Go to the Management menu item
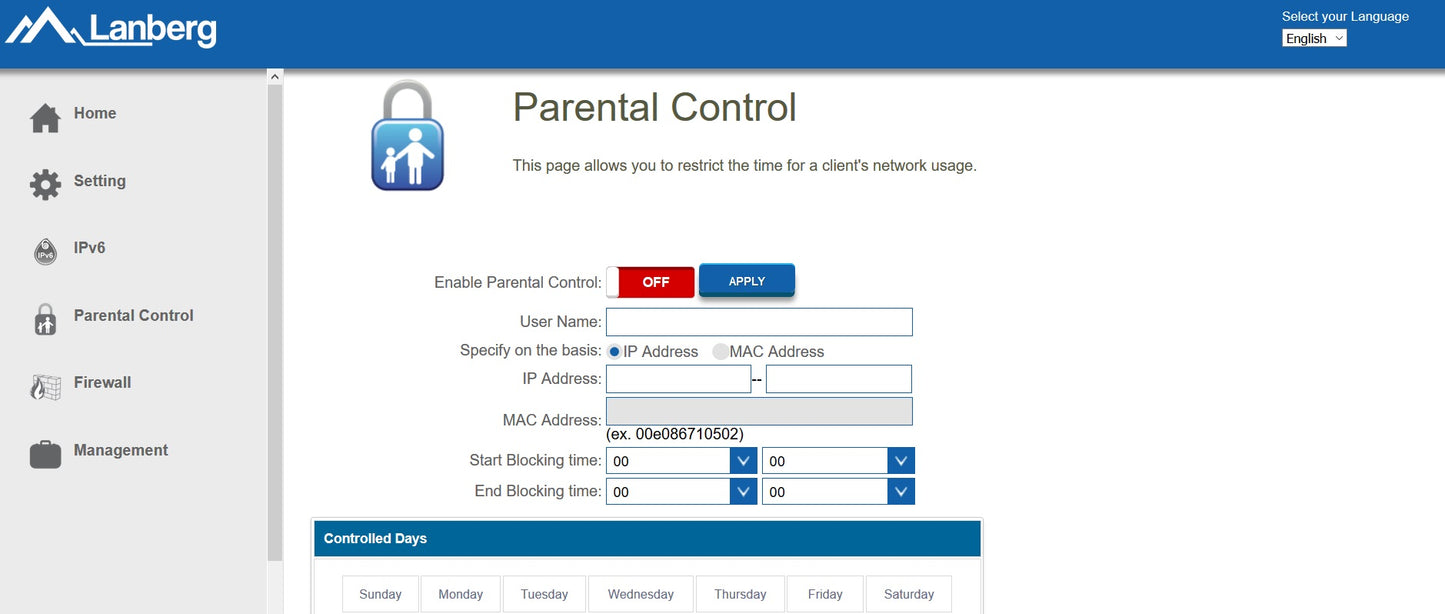Image resolution: width=1445 pixels, height=614 pixels. coord(120,450)
